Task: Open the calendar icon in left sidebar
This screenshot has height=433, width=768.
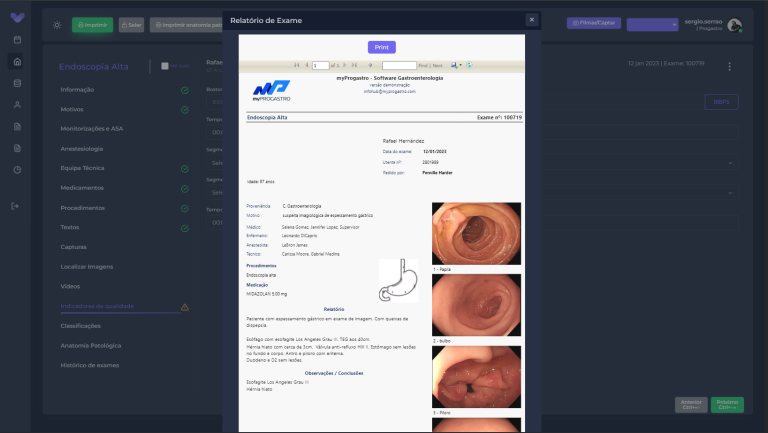Action: (17, 40)
